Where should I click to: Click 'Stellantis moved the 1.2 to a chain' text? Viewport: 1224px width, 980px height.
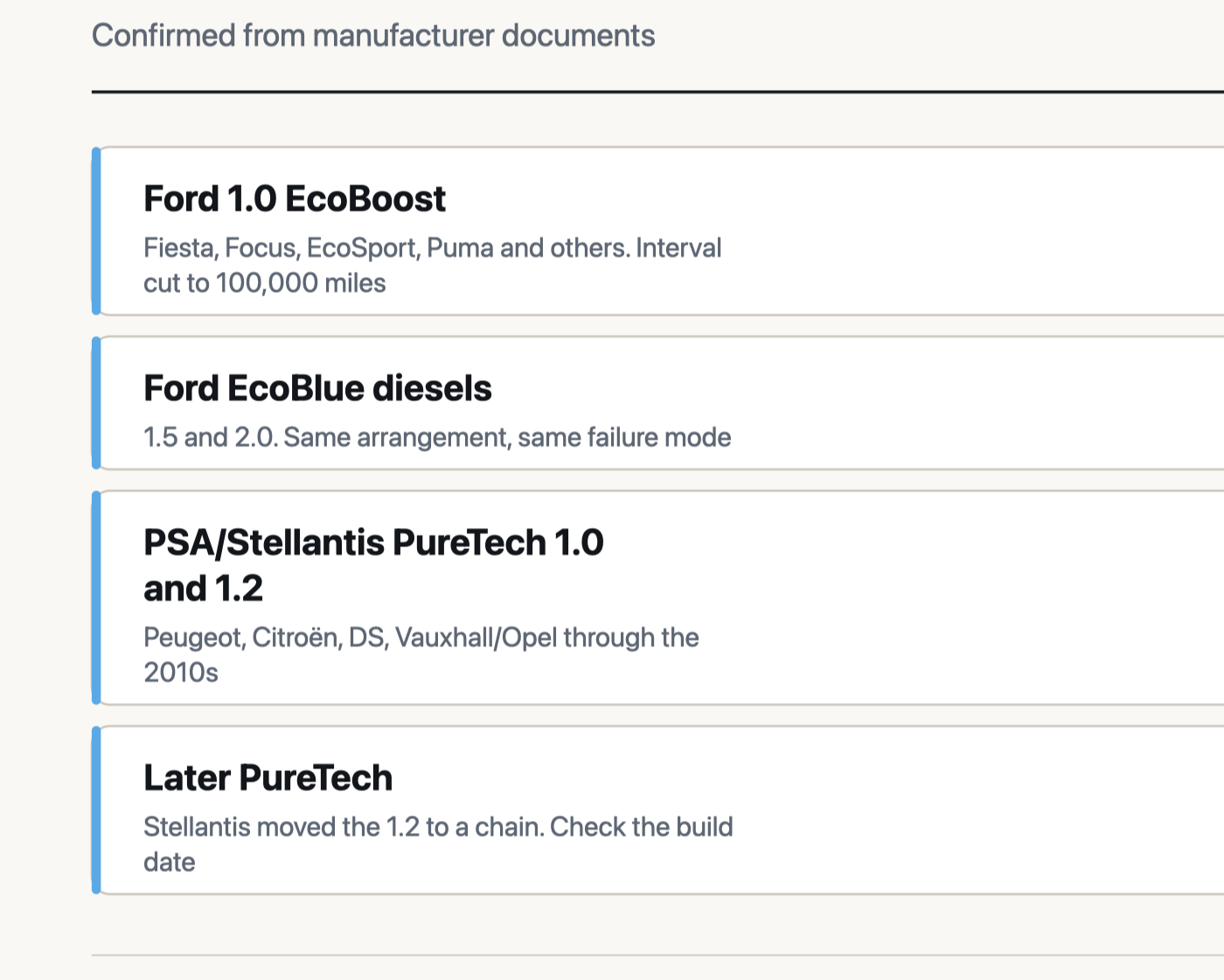343,826
